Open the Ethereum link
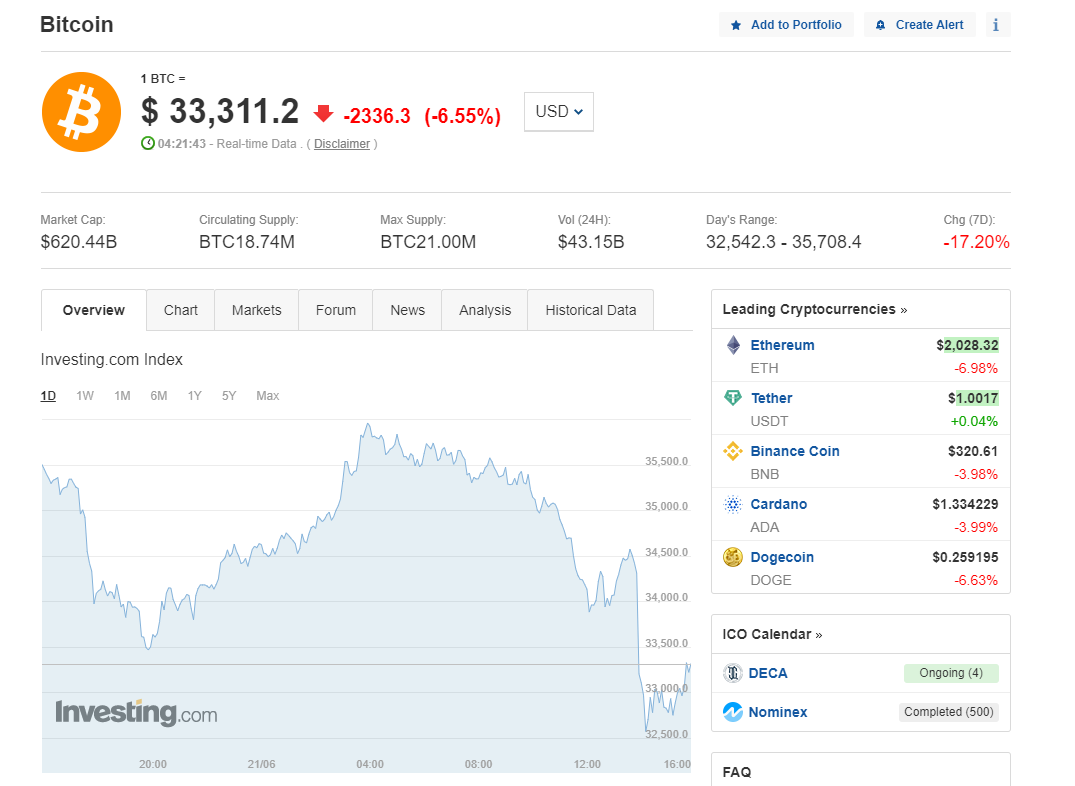The width and height of the screenshot is (1075, 786). (782, 345)
